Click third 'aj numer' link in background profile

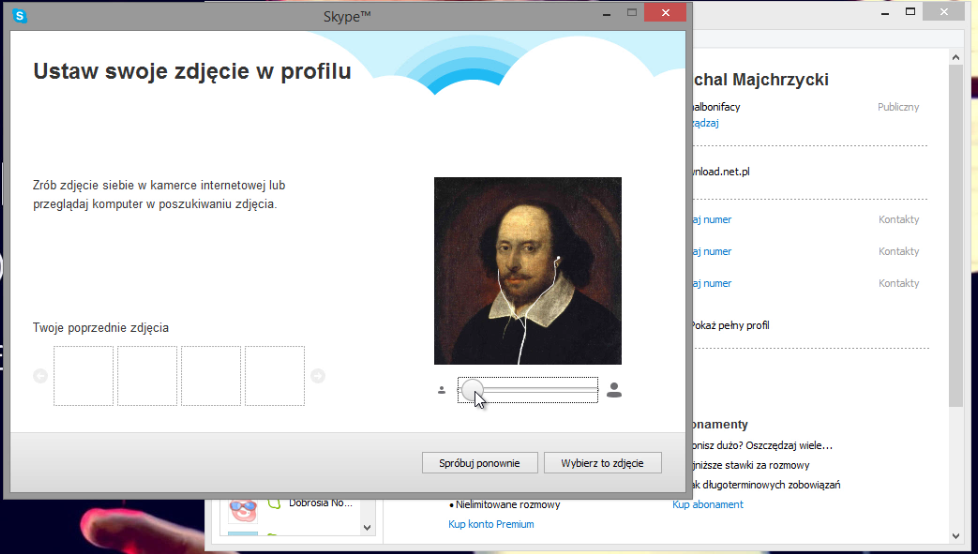click(x=712, y=283)
